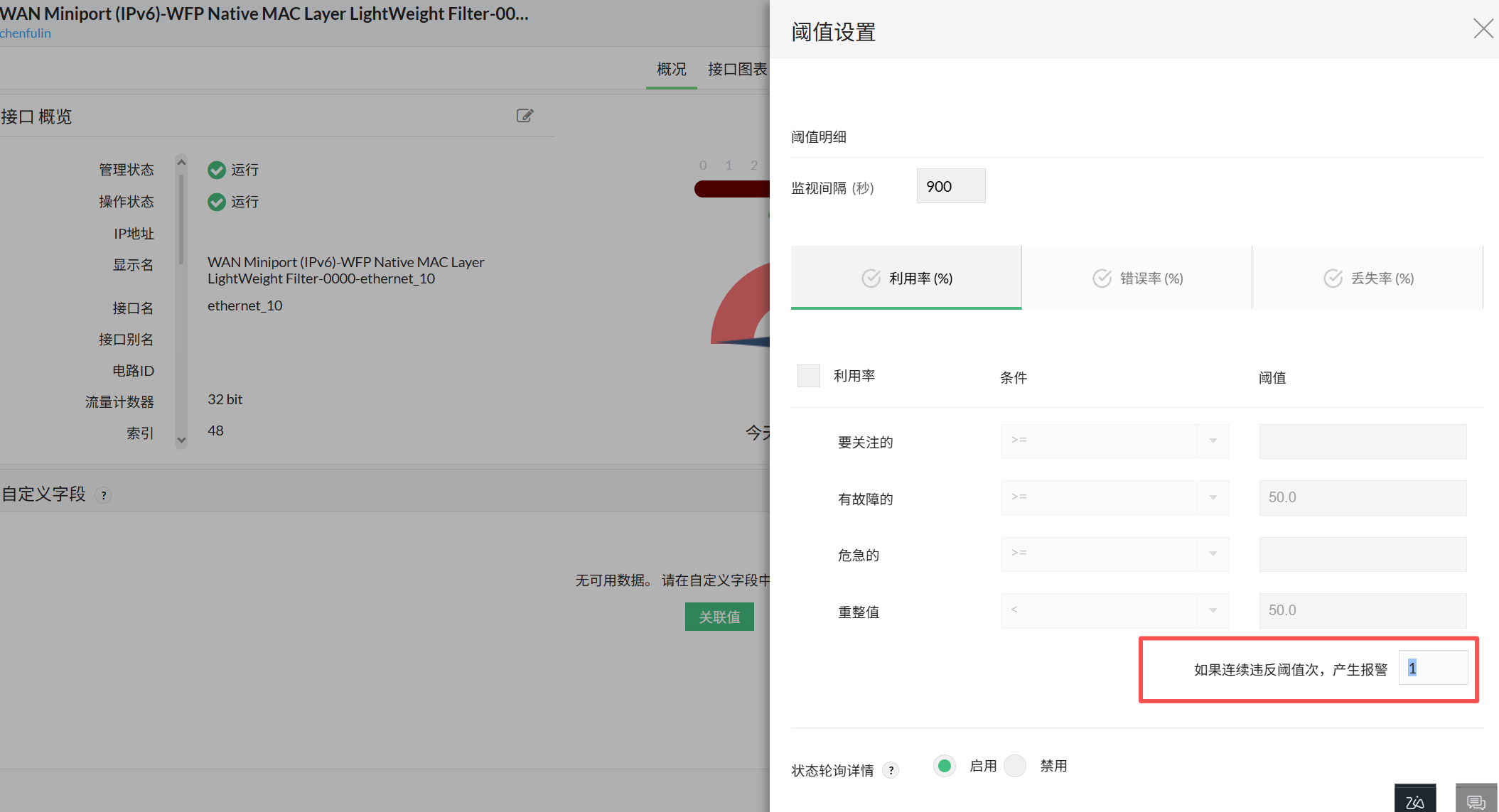Click the help icon beside 状态轮询详情
The height and width of the screenshot is (812, 1499).
click(891, 770)
